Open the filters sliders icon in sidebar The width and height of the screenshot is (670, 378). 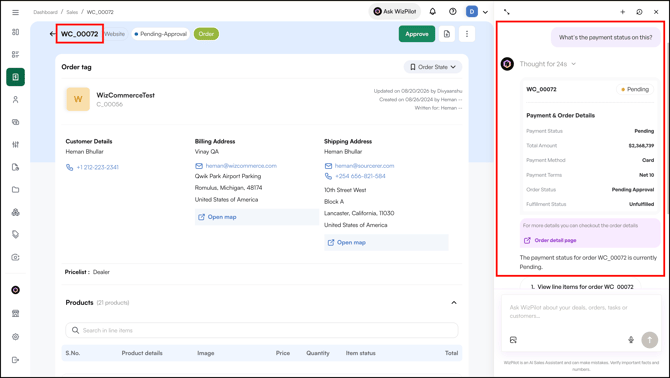tap(15, 144)
